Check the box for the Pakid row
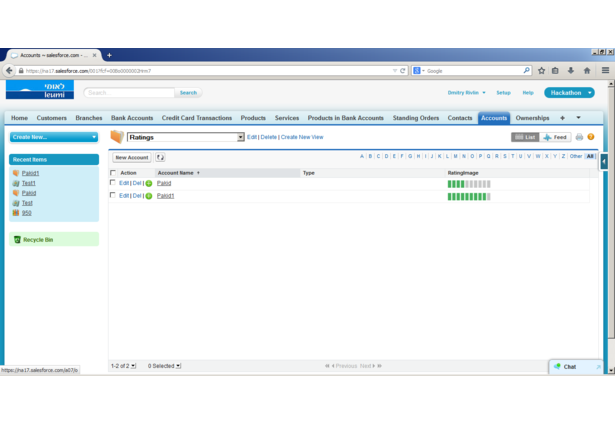Screen dimensions: 615x424 tap(113, 183)
